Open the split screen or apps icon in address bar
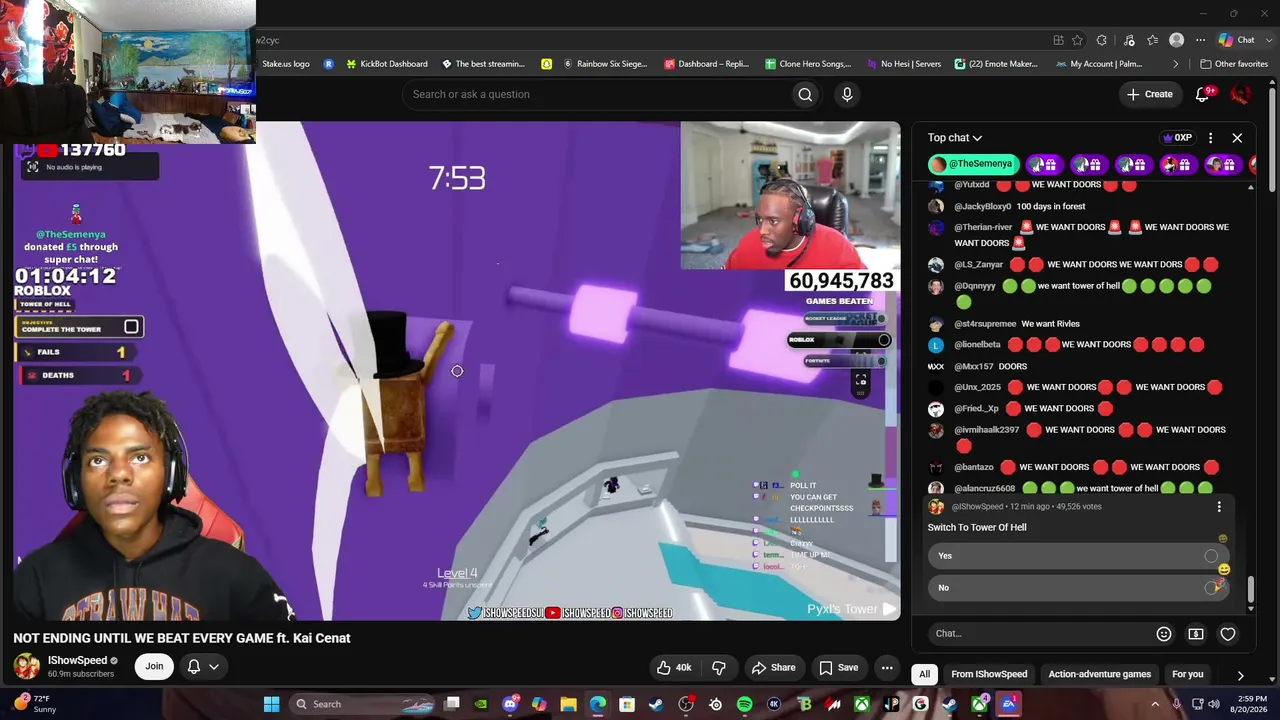The height and width of the screenshot is (720, 1280). click(x=1058, y=40)
